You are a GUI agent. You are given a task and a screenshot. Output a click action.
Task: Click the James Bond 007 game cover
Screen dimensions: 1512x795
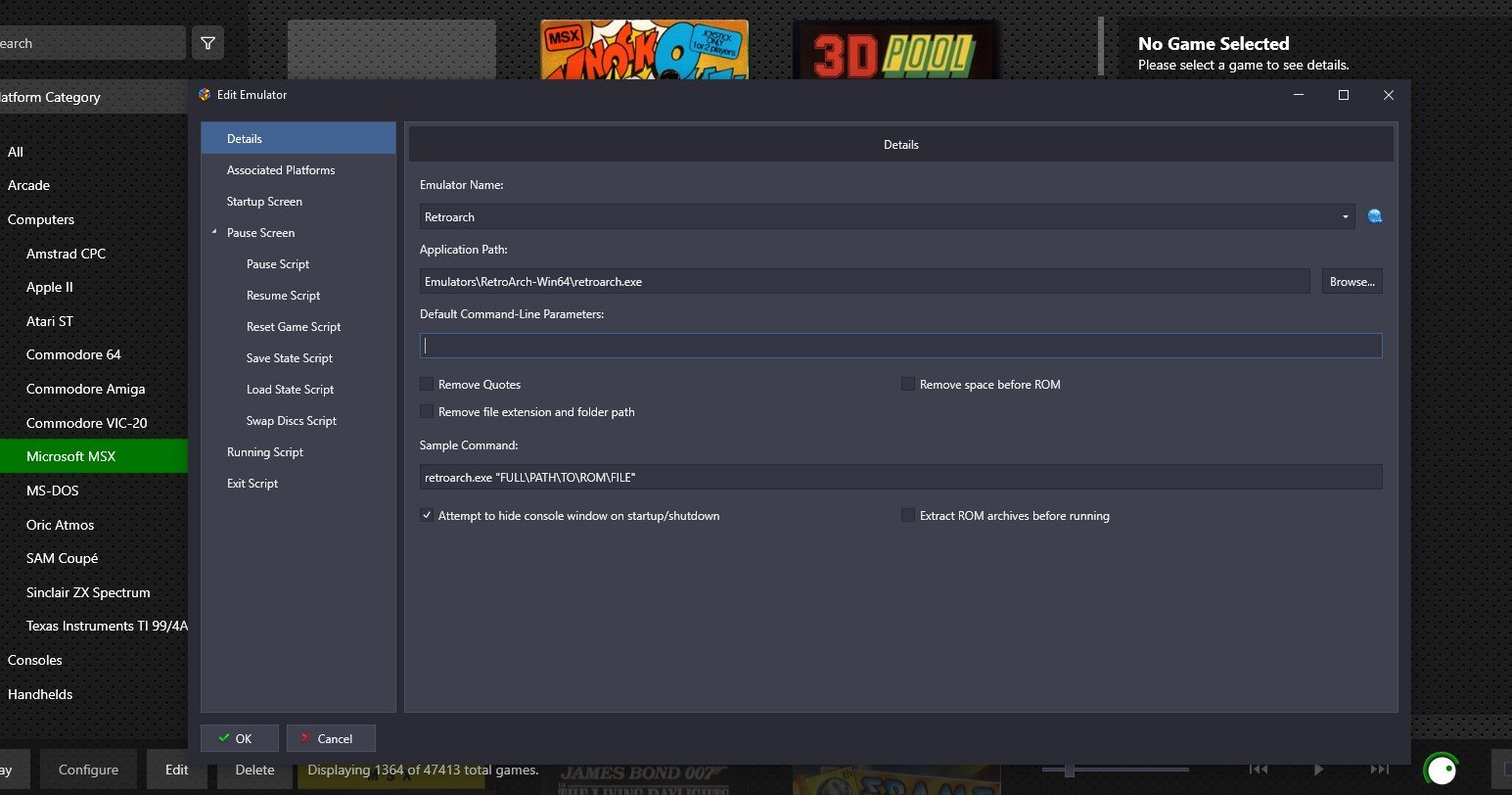644,779
